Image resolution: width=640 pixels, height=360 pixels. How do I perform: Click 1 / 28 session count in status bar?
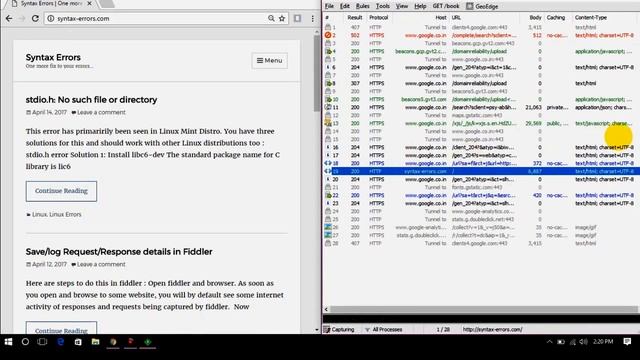point(443,329)
